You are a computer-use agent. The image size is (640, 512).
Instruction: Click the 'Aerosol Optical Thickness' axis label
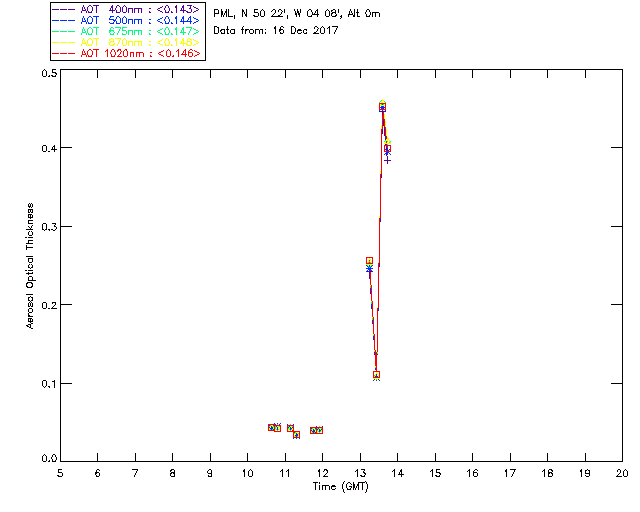point(29,266)
